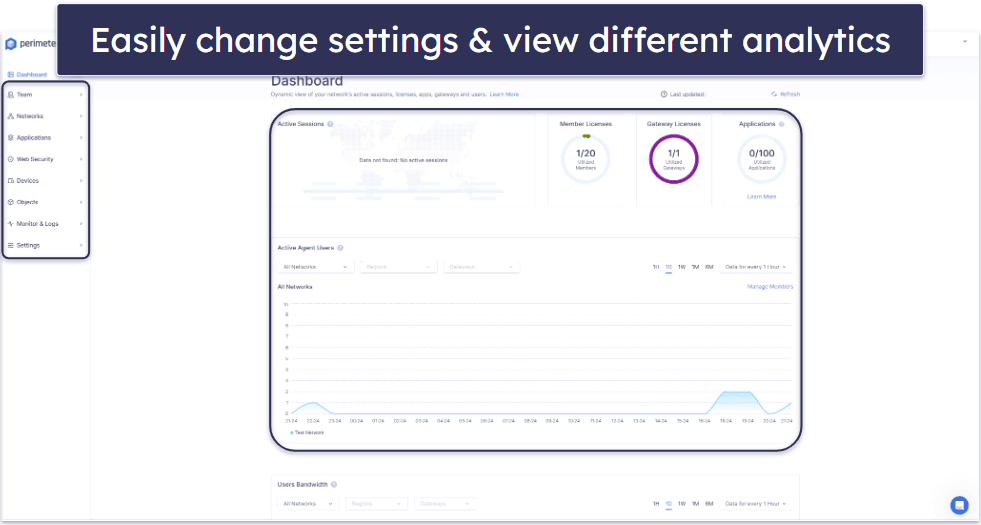Click the Objects cube icon in sidebar
Screen dimensions: 981x525
pyautogui.click(x=11, y=202)
